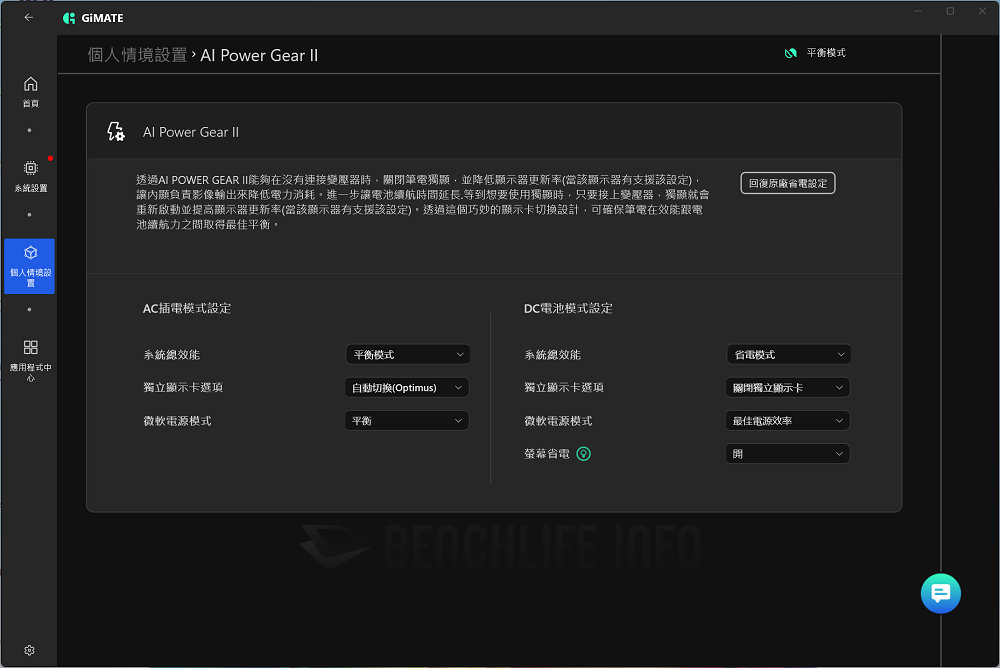
Task: Open the DC 系統總效能 省電模式 dropdown
Action: coord(788,354)
